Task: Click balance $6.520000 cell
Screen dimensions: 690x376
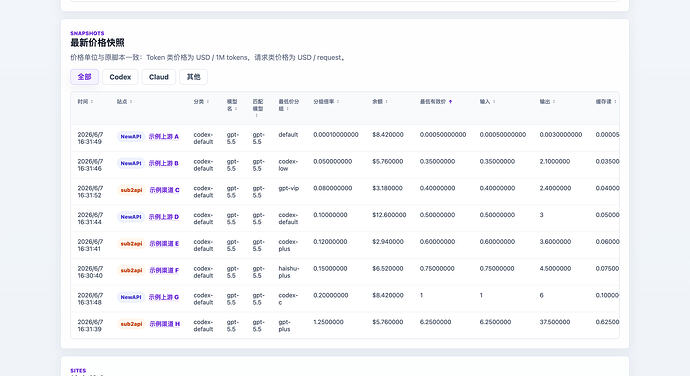Action: pos(387,269)
